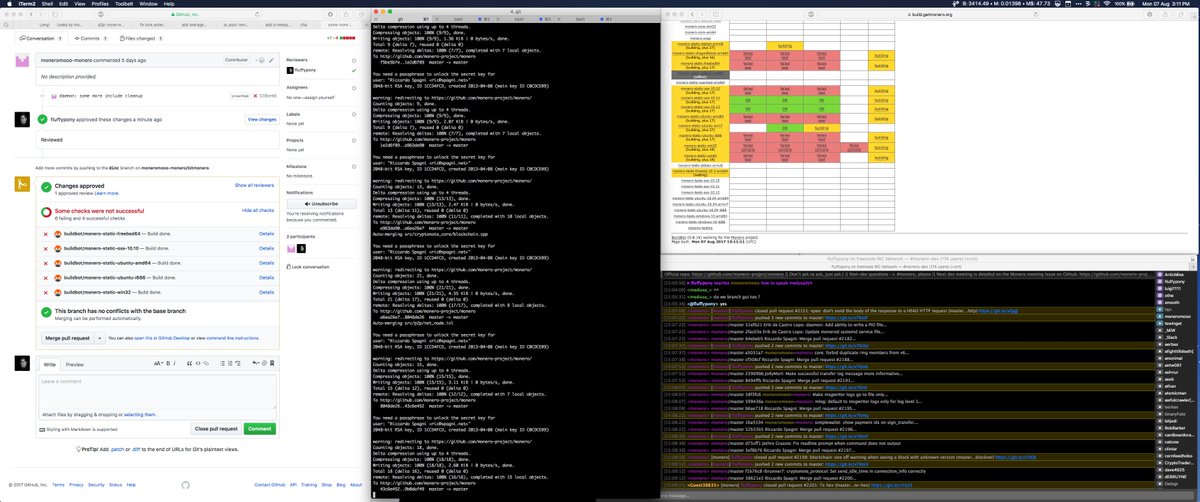1200x502 pixels.
Task: Add a task list in the comment
Action: 238,363
